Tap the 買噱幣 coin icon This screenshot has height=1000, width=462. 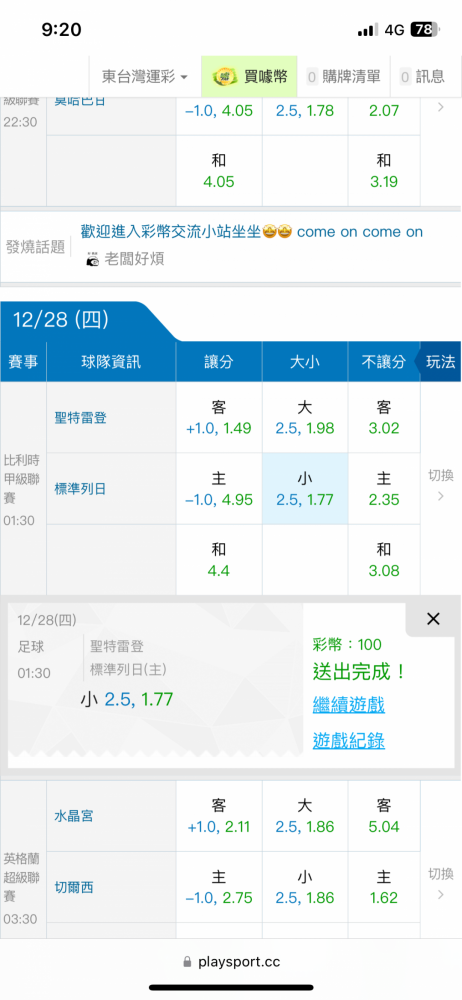(x=221, y=77)
